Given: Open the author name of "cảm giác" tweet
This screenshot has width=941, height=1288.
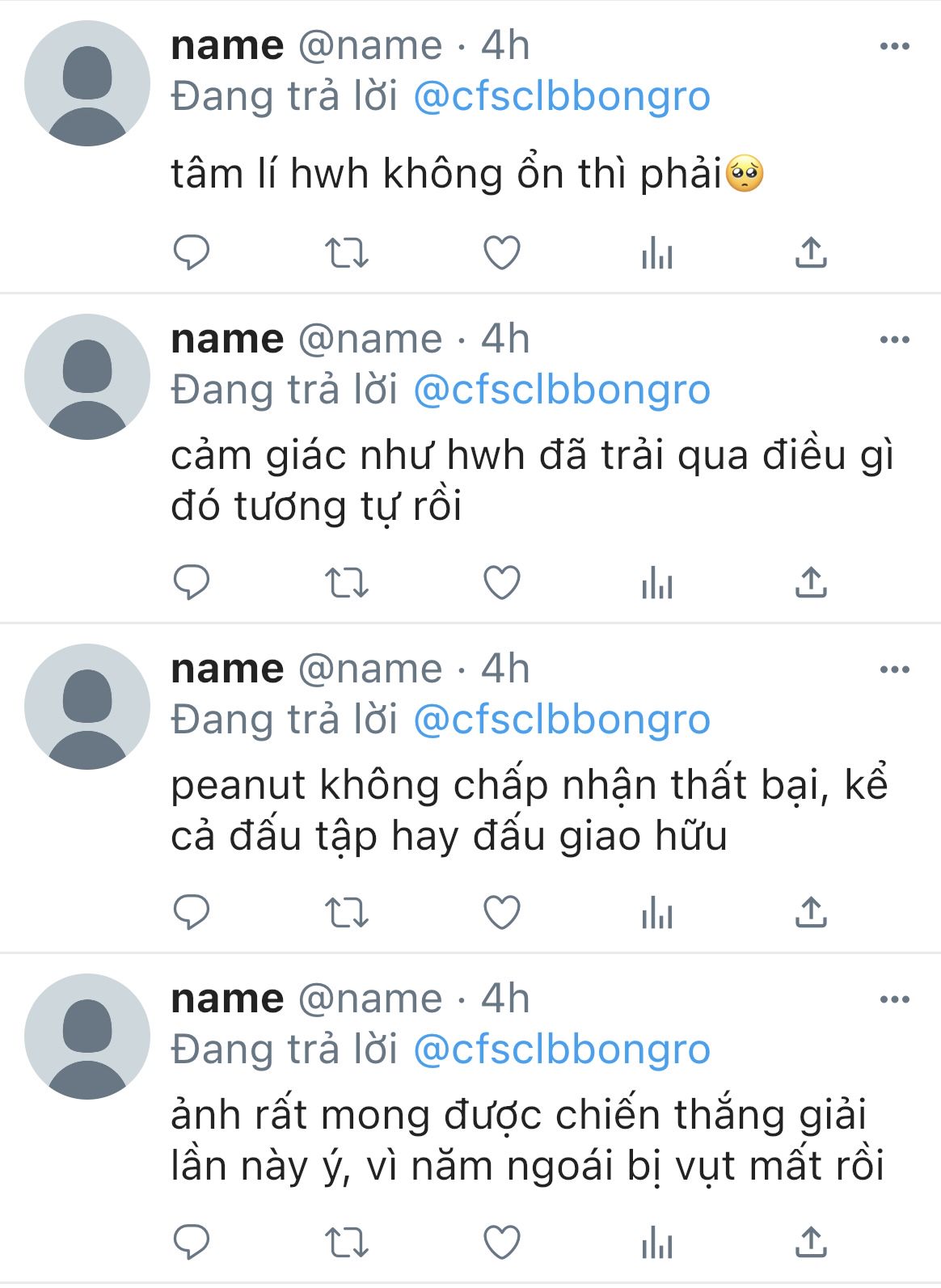Looking at the screenshot, I should (x=227, y=339).
